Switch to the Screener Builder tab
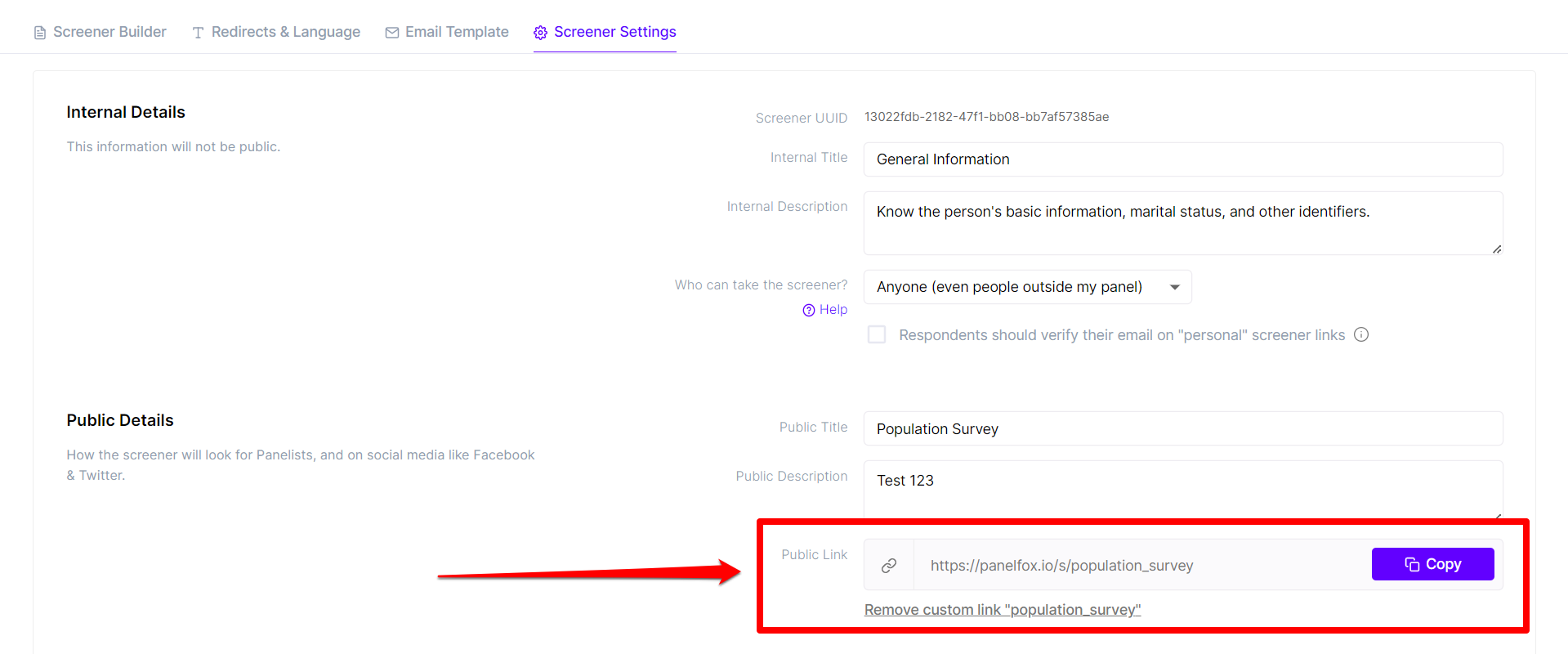The width and height of the screenshot is (1568, 654). point(109,32)
